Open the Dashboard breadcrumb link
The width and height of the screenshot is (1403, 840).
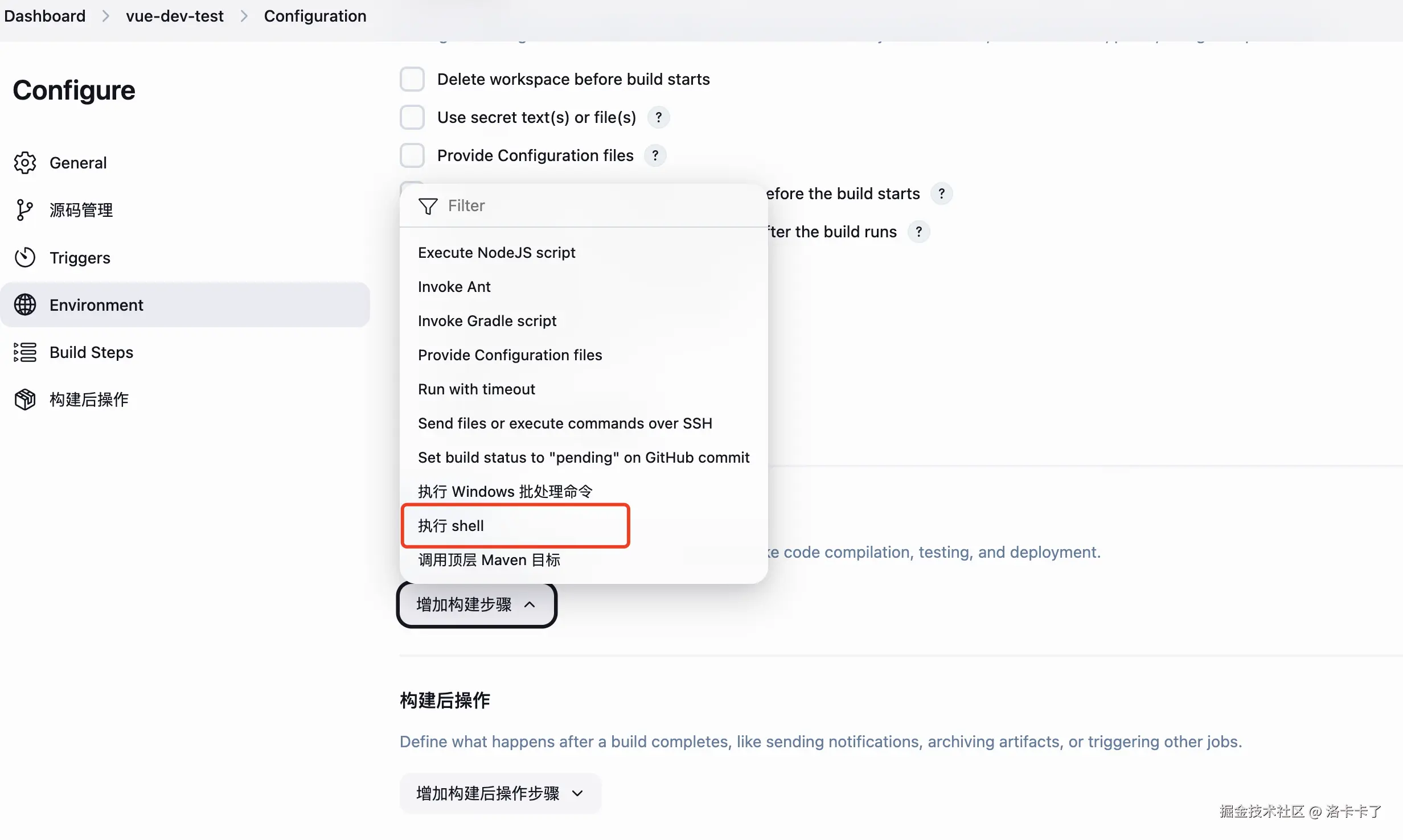(44, 16)
